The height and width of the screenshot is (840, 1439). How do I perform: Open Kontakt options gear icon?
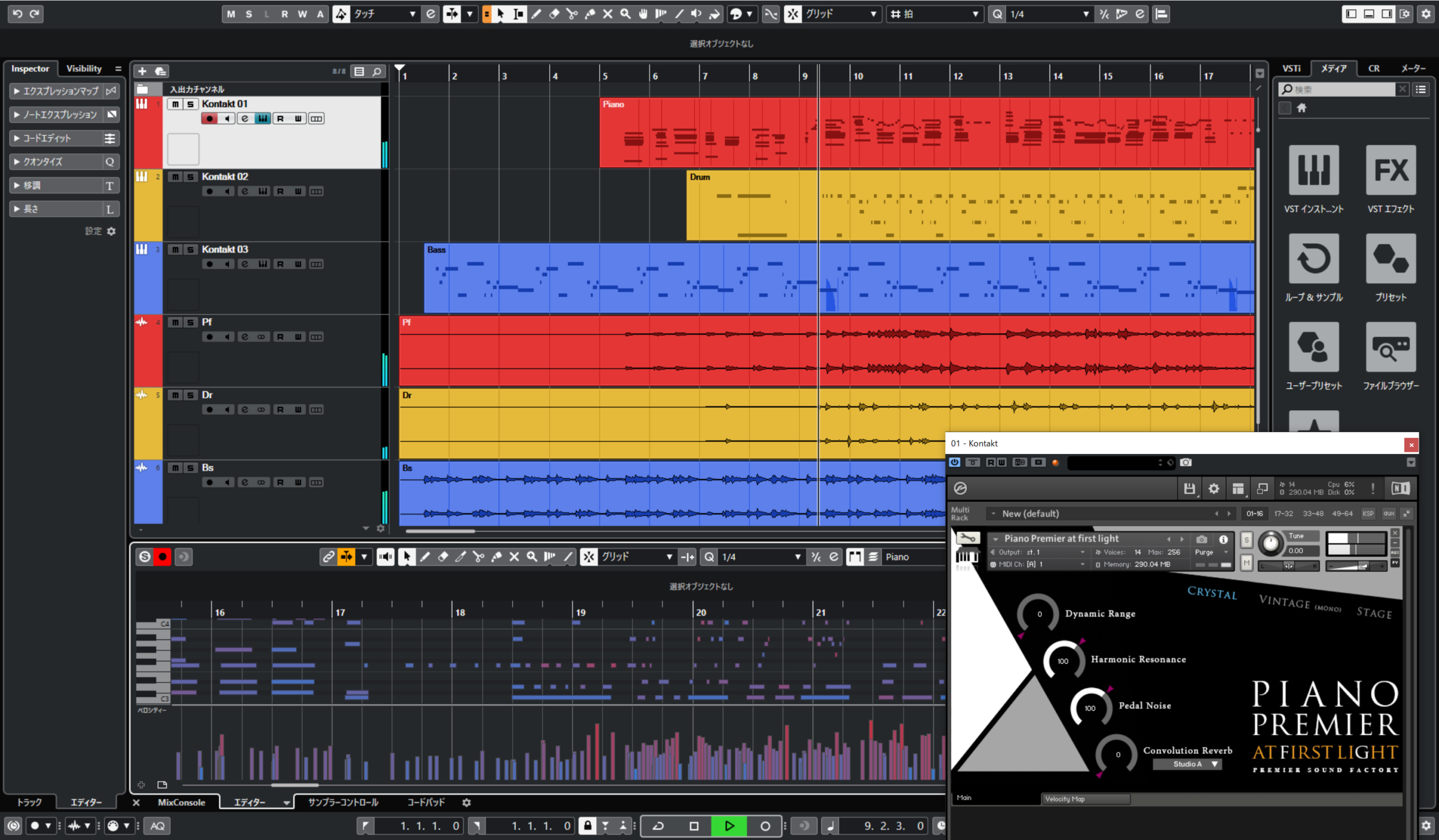pos(1214,488)
